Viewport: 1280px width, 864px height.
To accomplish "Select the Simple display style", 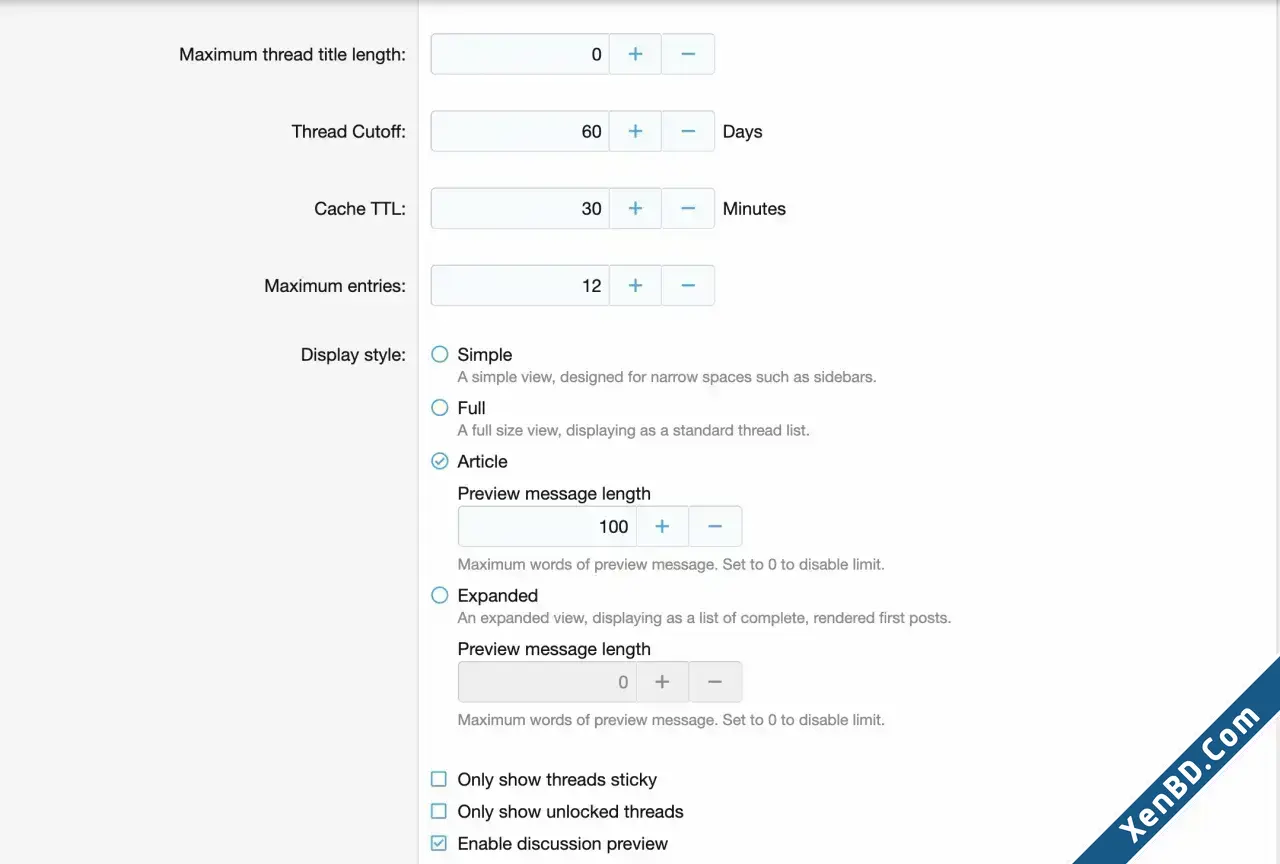I will point(439,354).
